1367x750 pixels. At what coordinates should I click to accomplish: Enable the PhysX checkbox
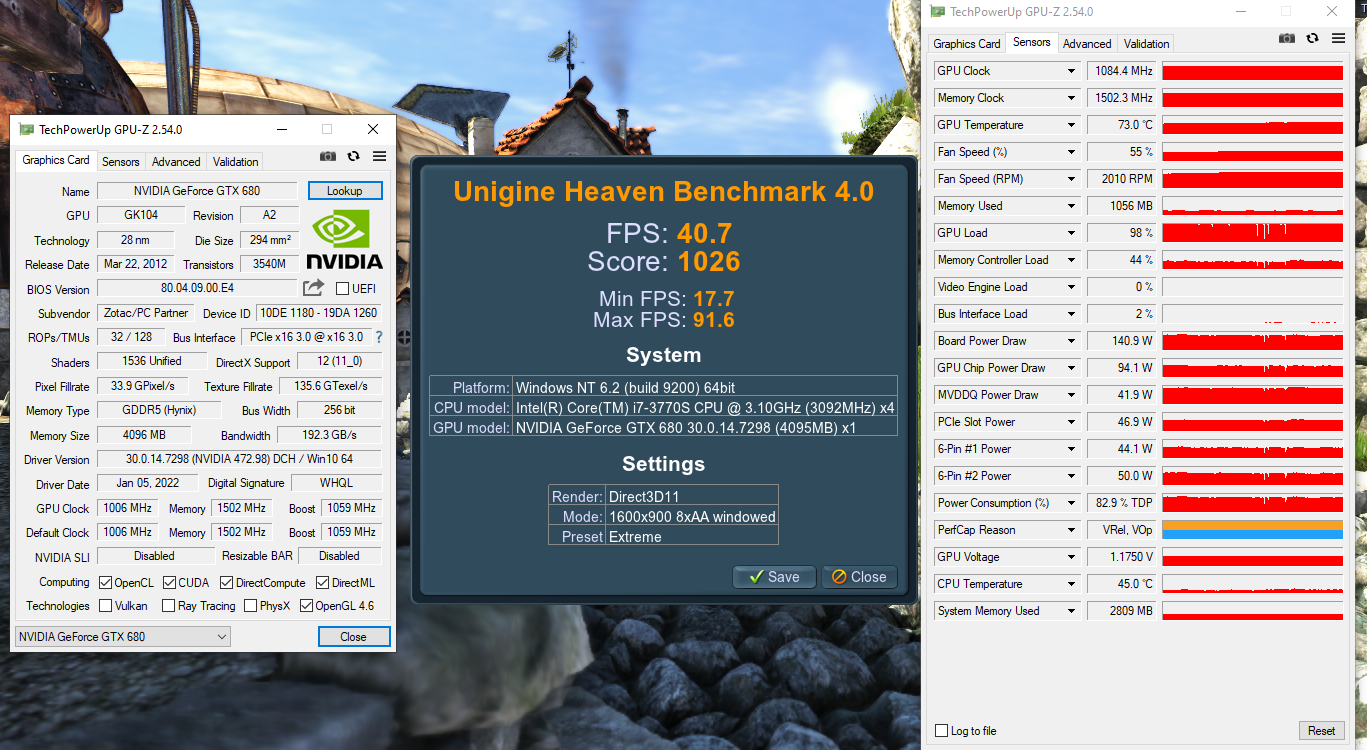pos(249,606)
